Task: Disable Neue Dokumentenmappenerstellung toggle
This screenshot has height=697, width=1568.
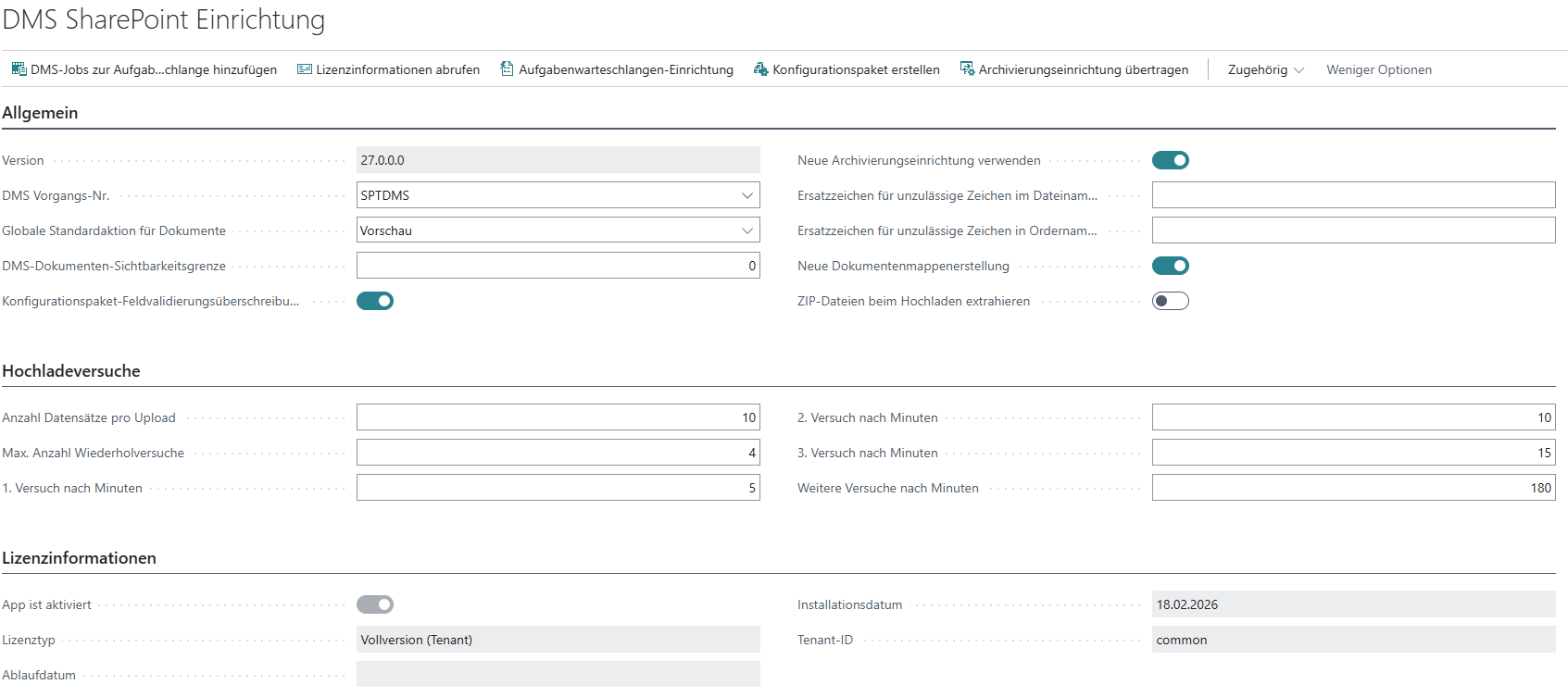Action: pos(1170,266)
